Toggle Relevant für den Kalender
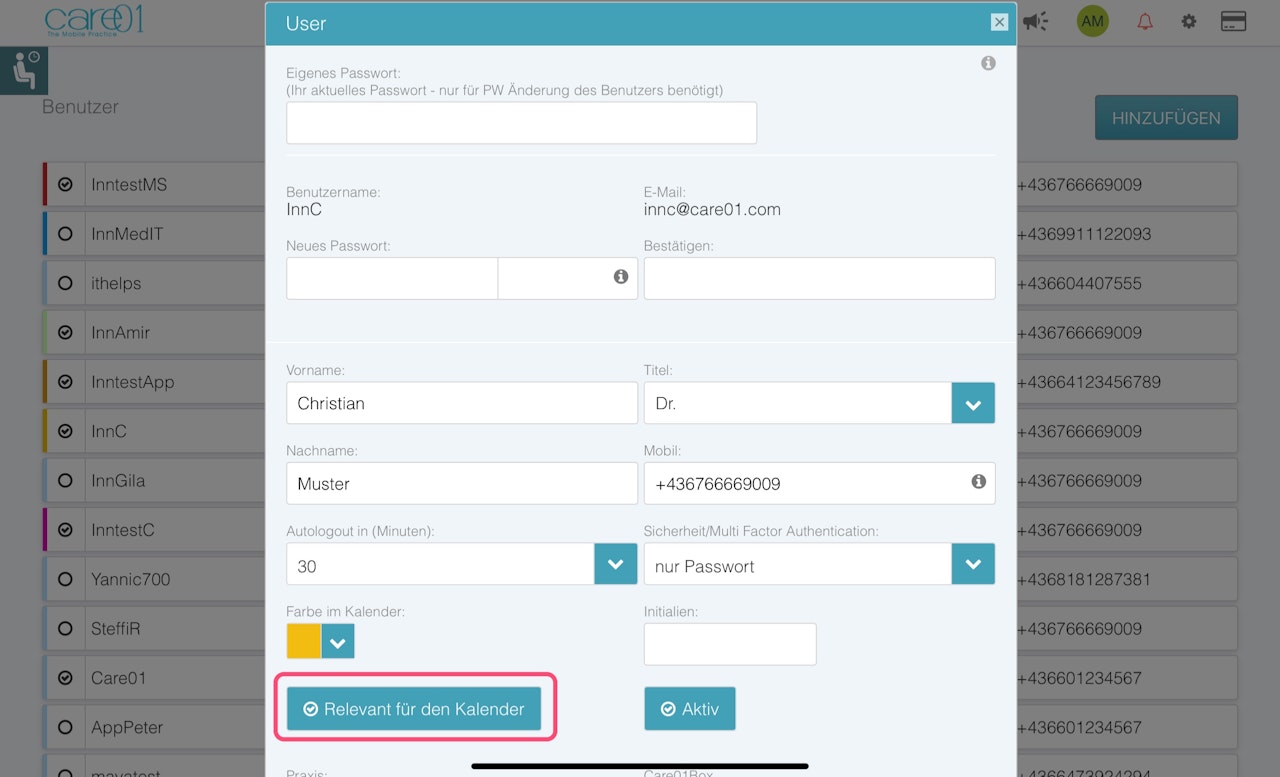The width and height of the screenshot is (1280, 777). coord(414,709)
